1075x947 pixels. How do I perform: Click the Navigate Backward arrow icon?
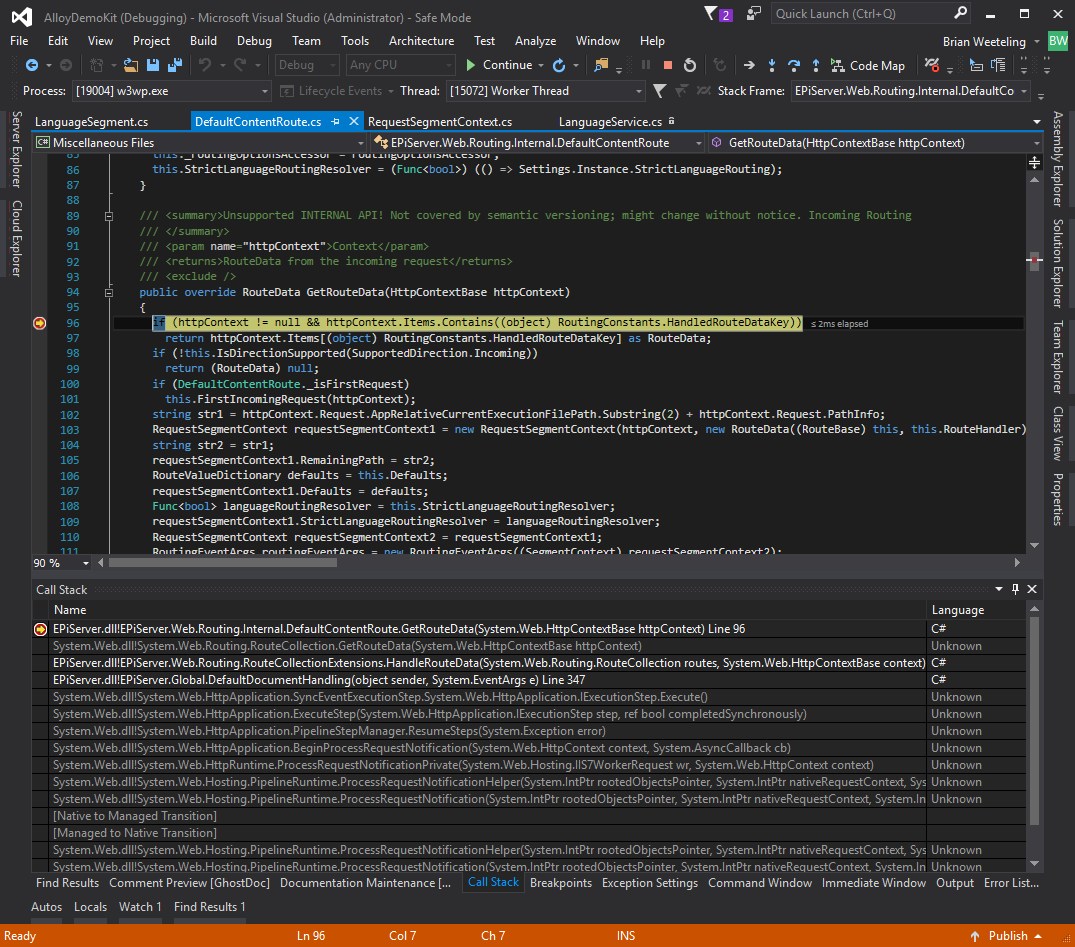pyautogui.click(x=32, y=65)
